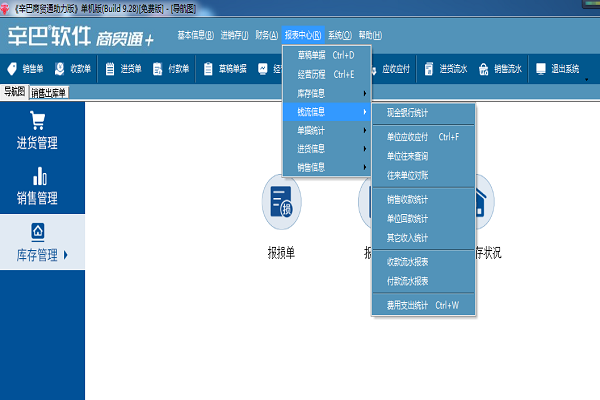Click the partially hidden chart icon after 草稿单据

pyautogui.click(x=263, y=69)
